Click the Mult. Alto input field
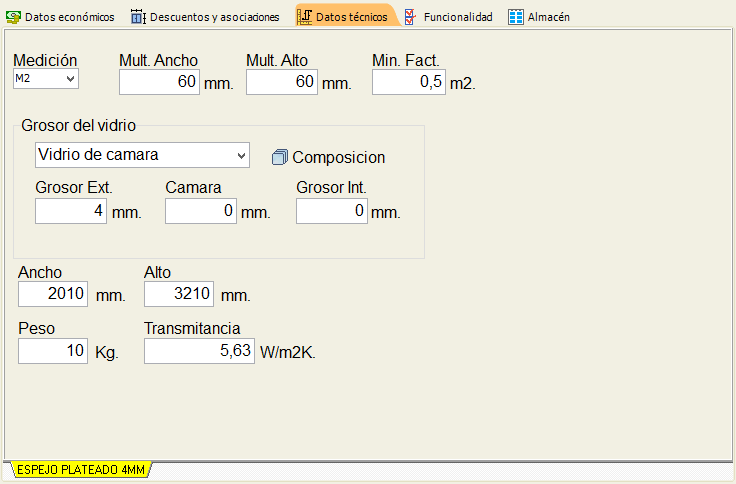 tap(282, 82)
